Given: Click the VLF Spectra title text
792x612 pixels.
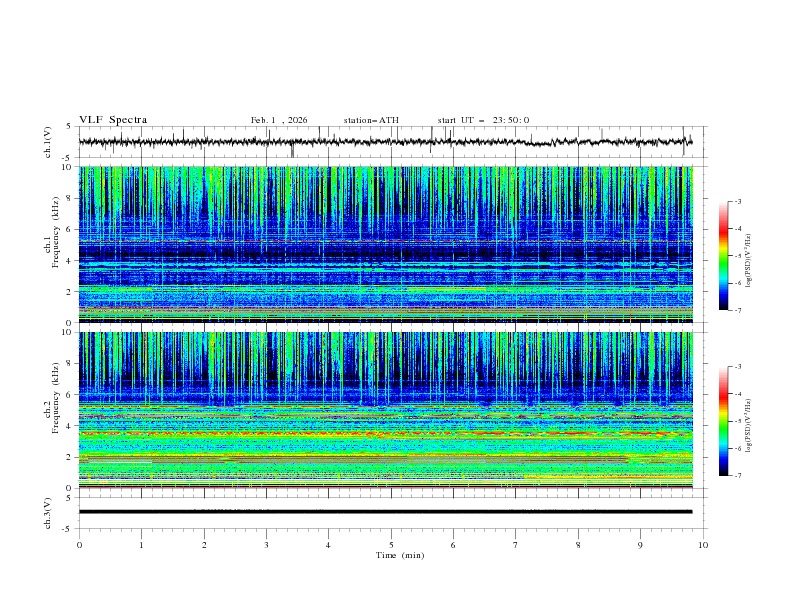Looking at the screenshot, I should [113, 120].
